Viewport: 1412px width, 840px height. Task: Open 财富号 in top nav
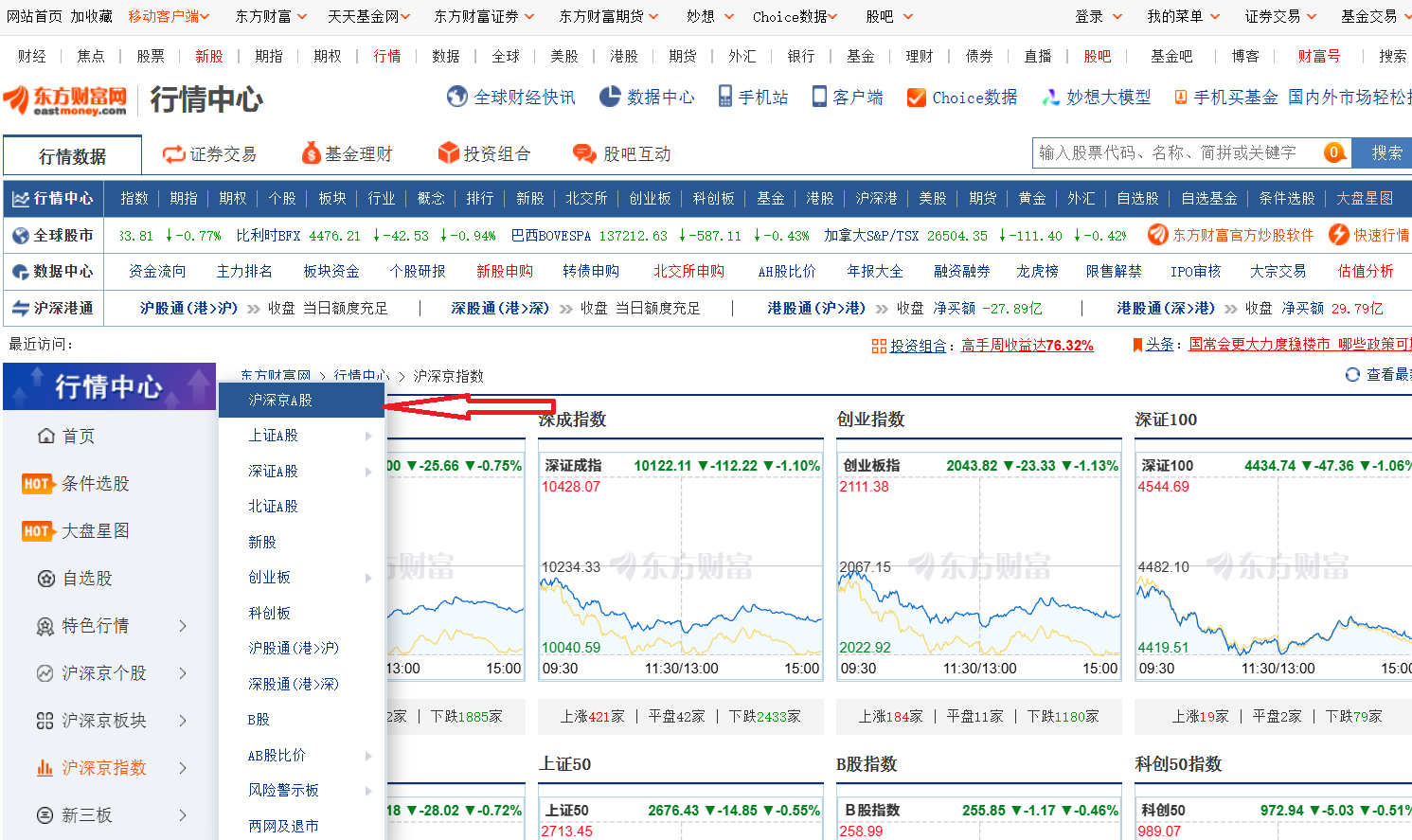tap(1319, 56)
